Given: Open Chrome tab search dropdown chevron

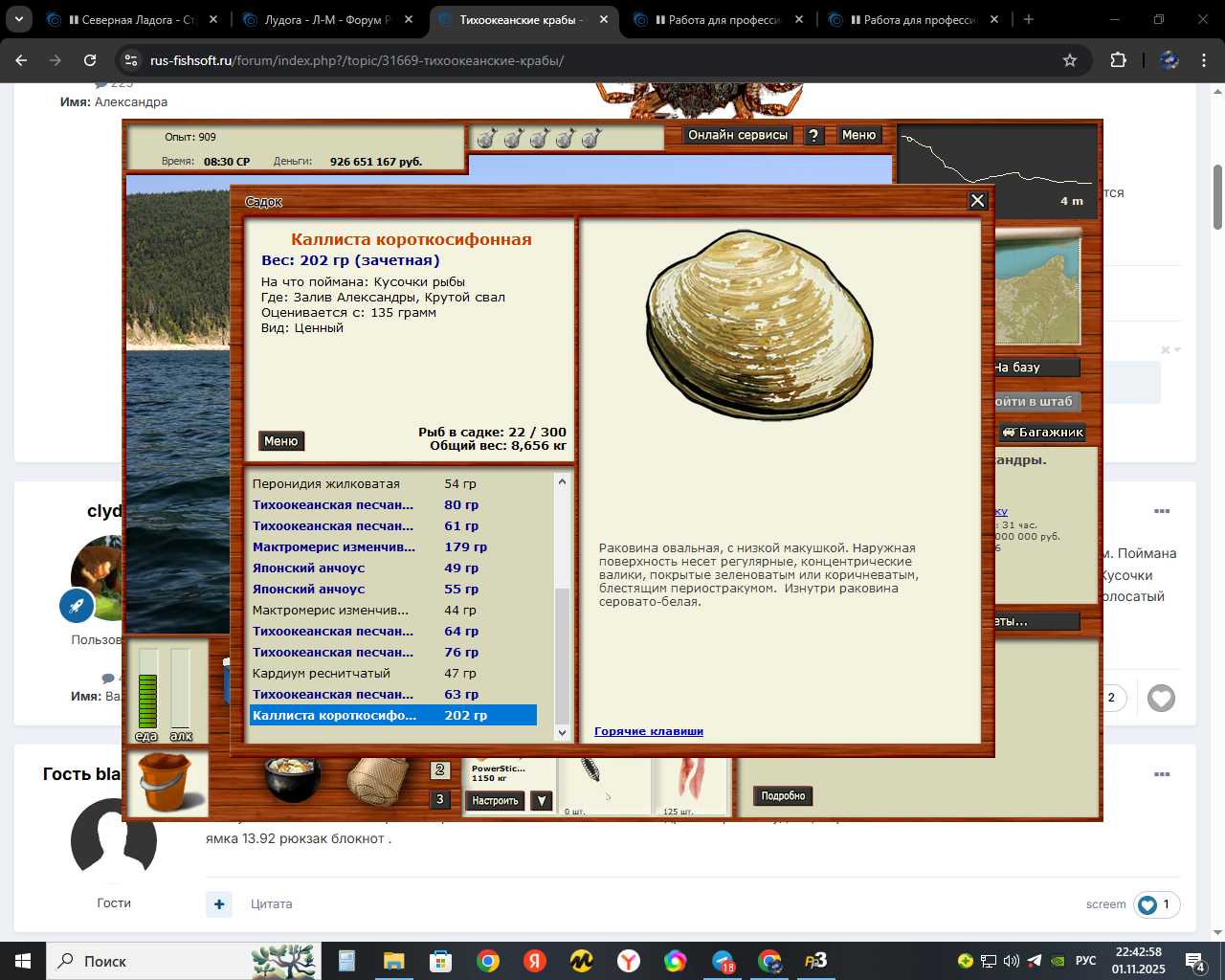Looking at the screenshot, I should (x=18, y=19).
